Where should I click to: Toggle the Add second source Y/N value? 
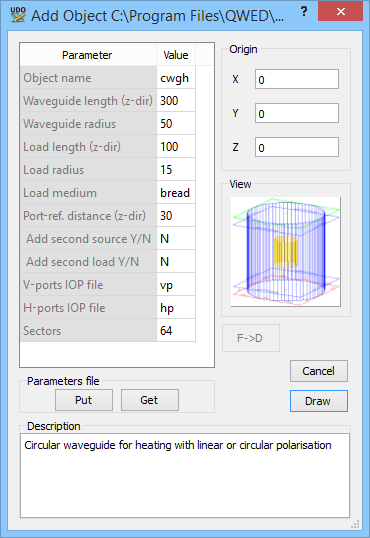(x=176, y=239)
